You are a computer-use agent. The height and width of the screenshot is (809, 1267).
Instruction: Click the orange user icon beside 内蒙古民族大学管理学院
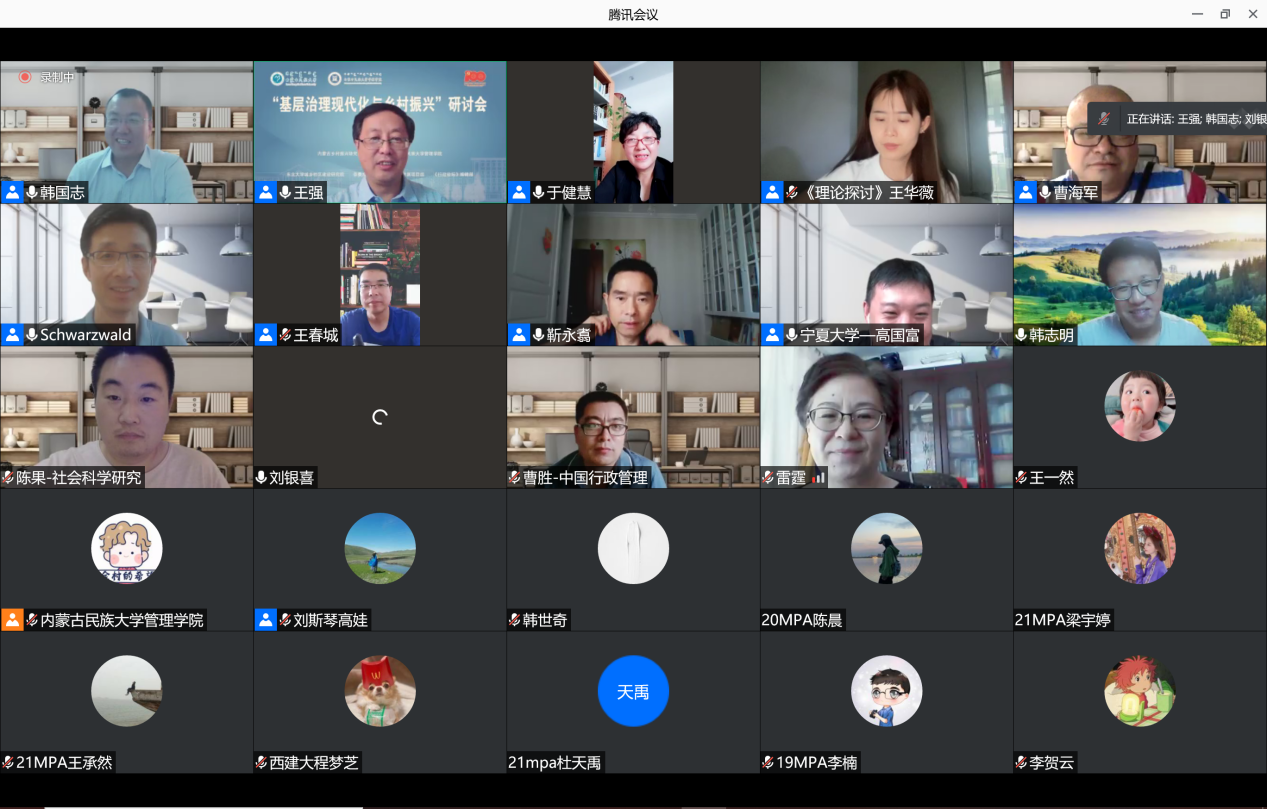point(12,620)
